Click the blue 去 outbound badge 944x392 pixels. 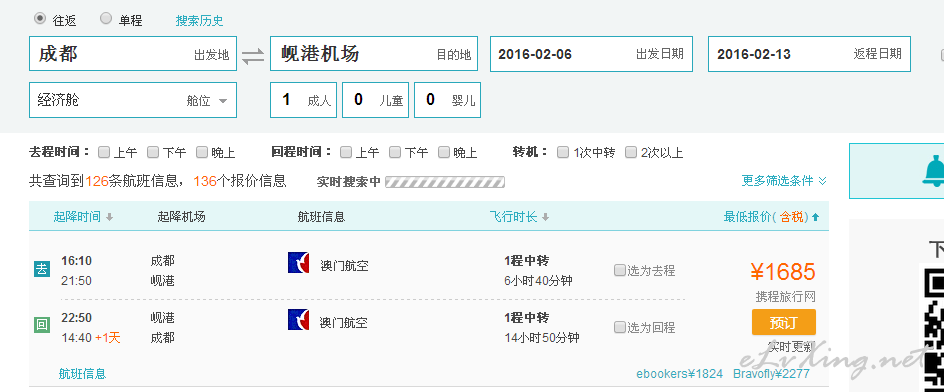(42, 269)
